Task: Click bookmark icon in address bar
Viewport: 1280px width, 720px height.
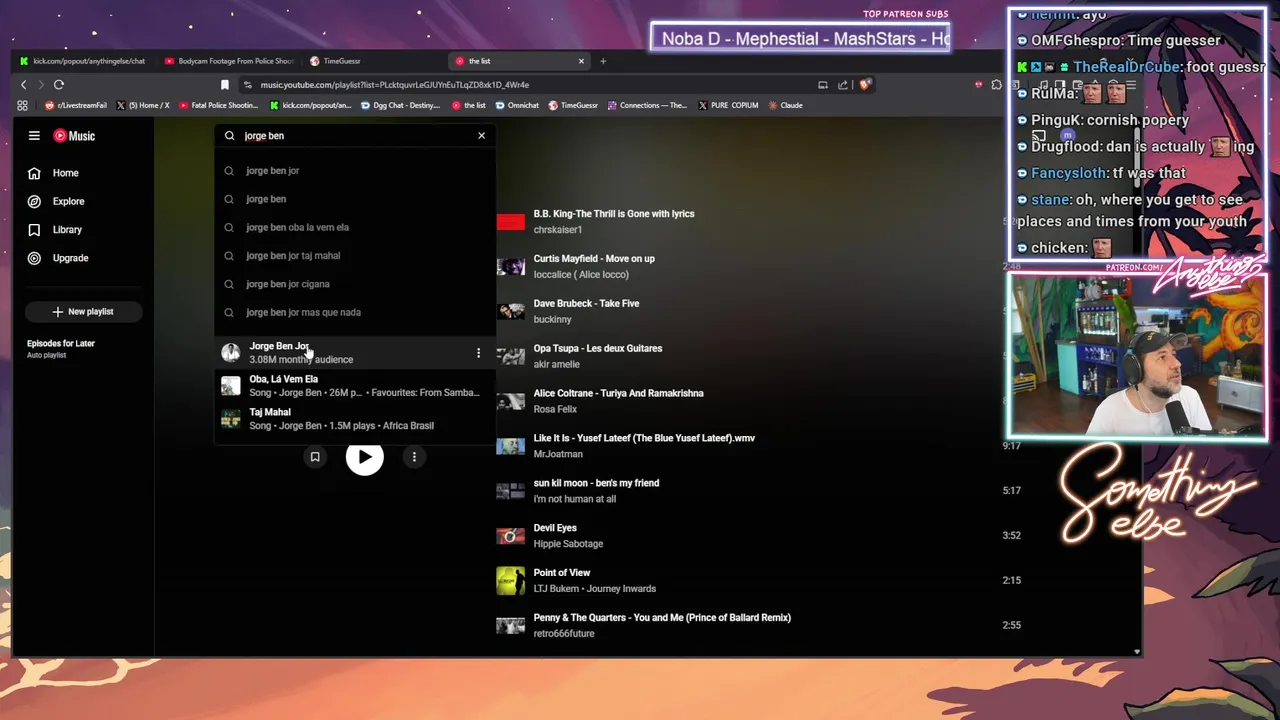Action: (x=225, y=85)
